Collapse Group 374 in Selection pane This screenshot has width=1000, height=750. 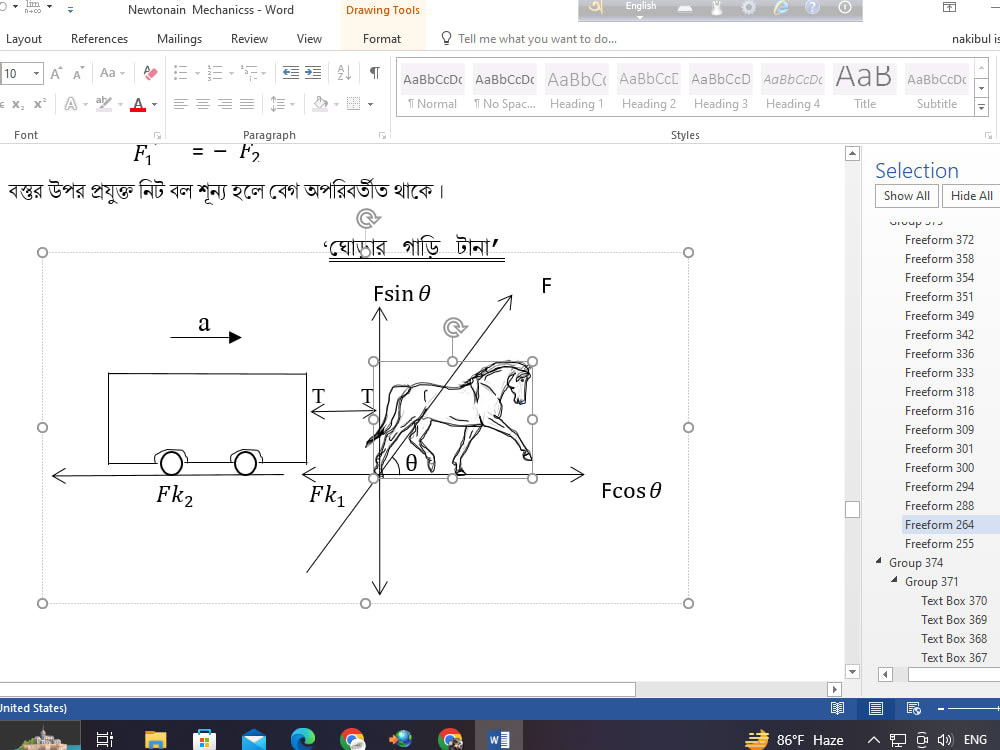click(x=879, y=561)
